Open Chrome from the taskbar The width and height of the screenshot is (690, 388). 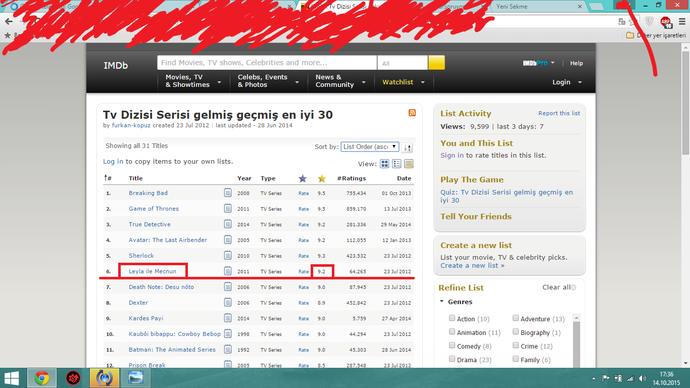pos(42,378)
